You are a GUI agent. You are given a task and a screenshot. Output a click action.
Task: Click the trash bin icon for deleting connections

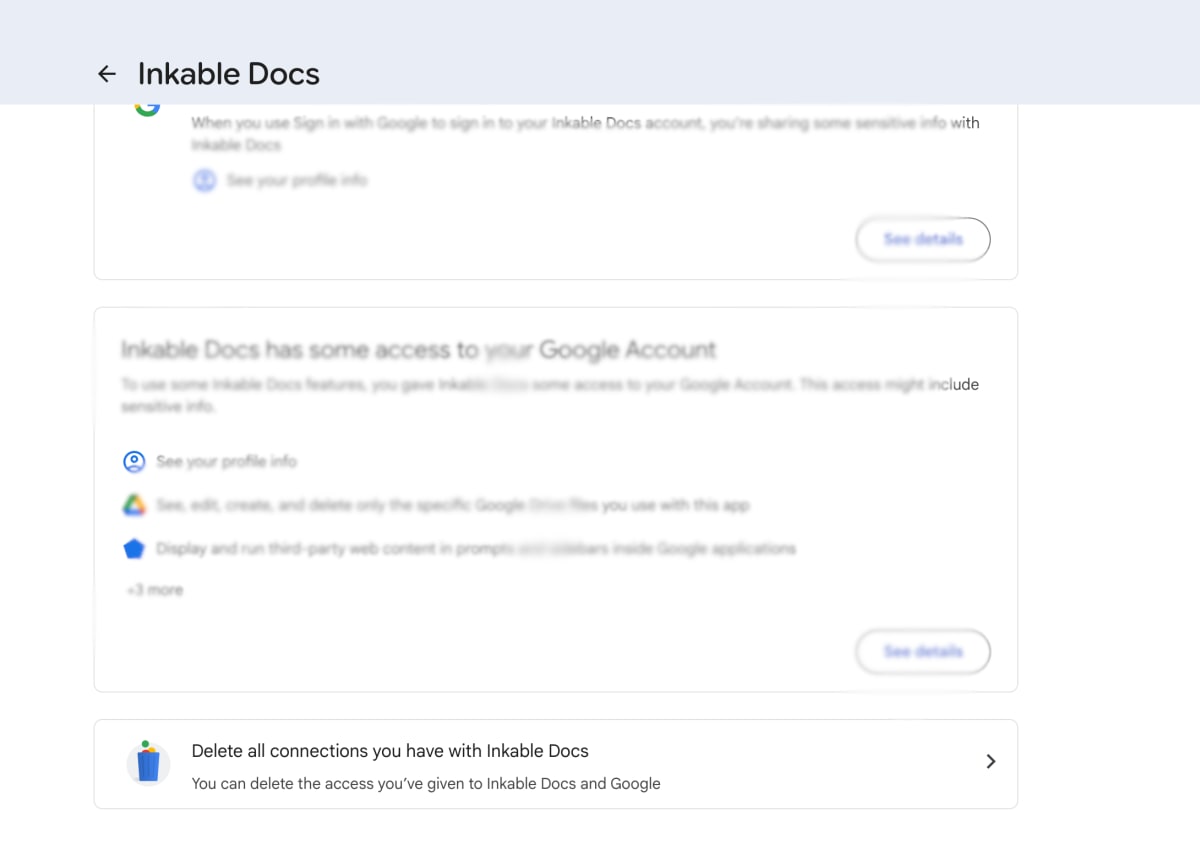click(x=148, y=763)
